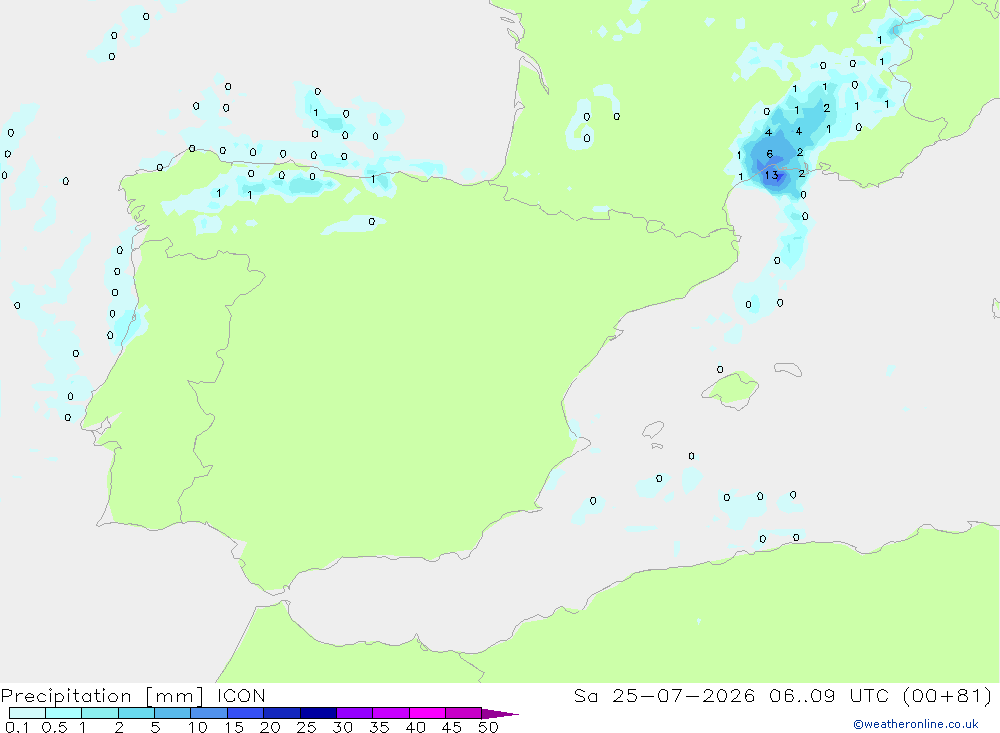Click the 'ICON' model name label
Screen dimensions: 1000x733
(x=241, y=696)
